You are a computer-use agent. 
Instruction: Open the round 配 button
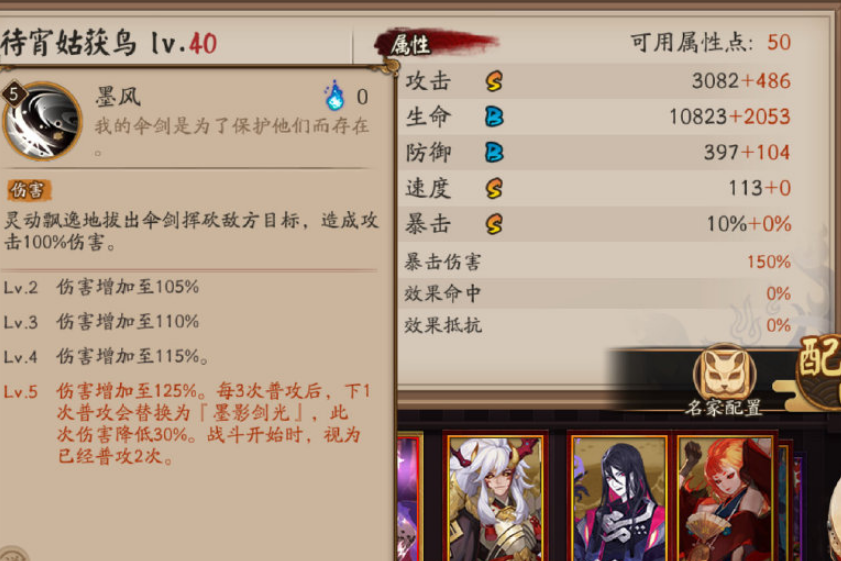820,372
